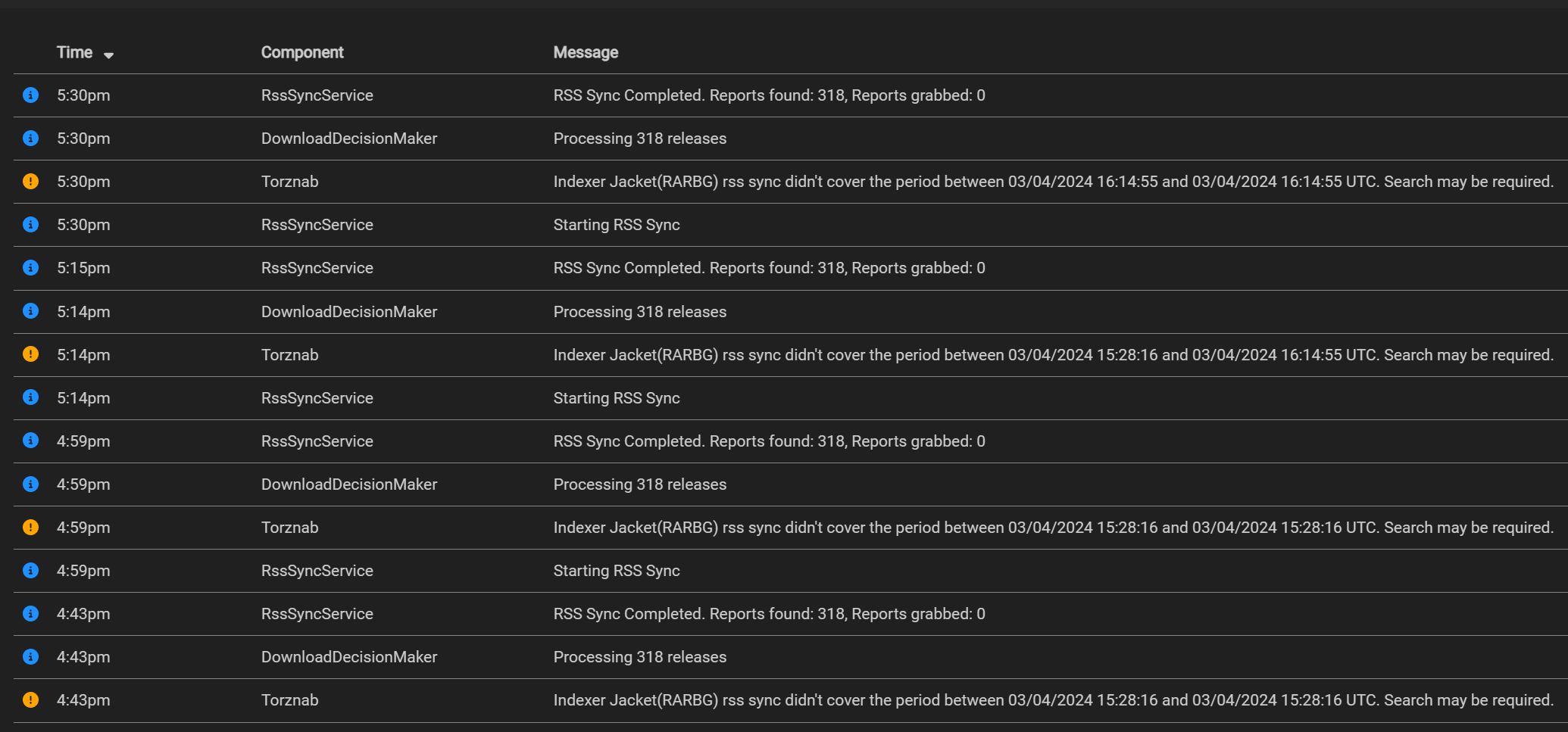1568x732 pixels.
Task: Click the info icon on the 5:14pm Starting RSS Sync row
Action: (x=30, y=397)
